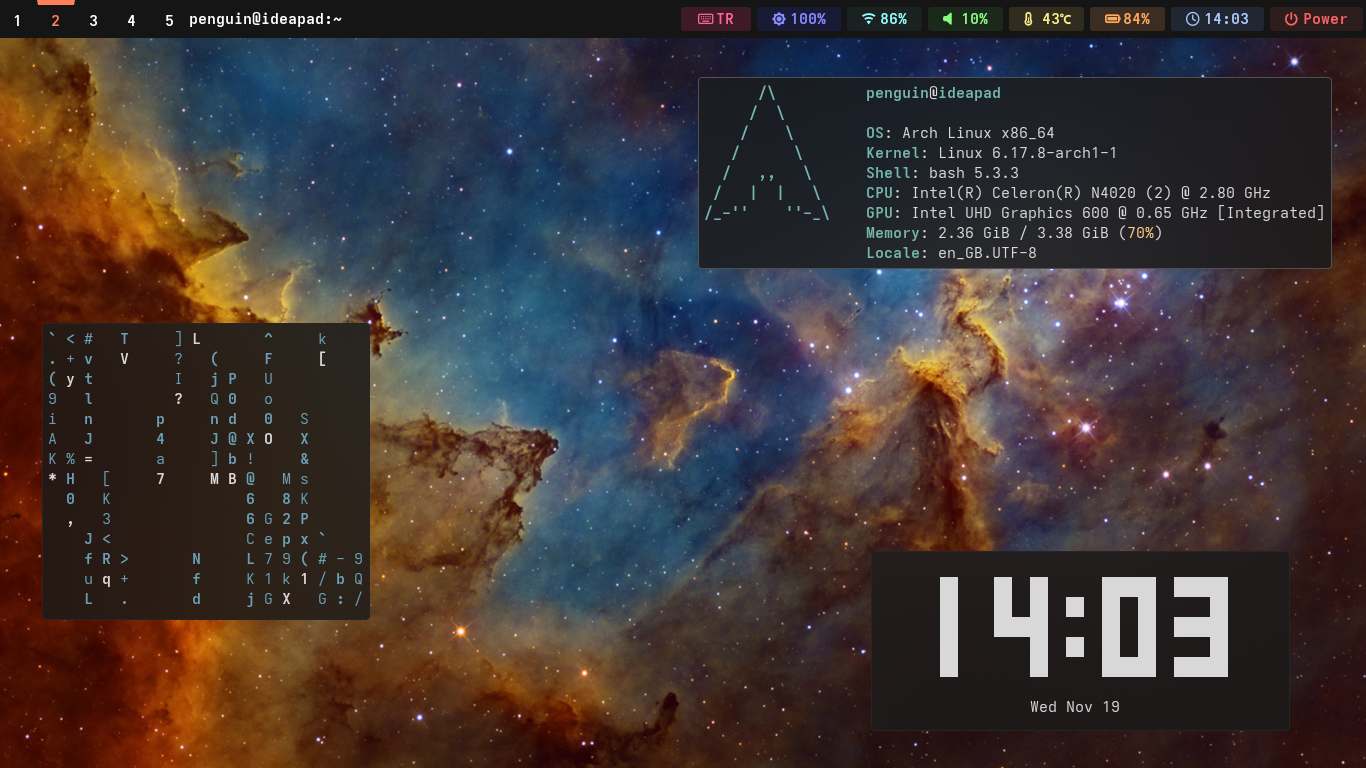
Task: Open the 100% brightness module
Action: [798, 19]
